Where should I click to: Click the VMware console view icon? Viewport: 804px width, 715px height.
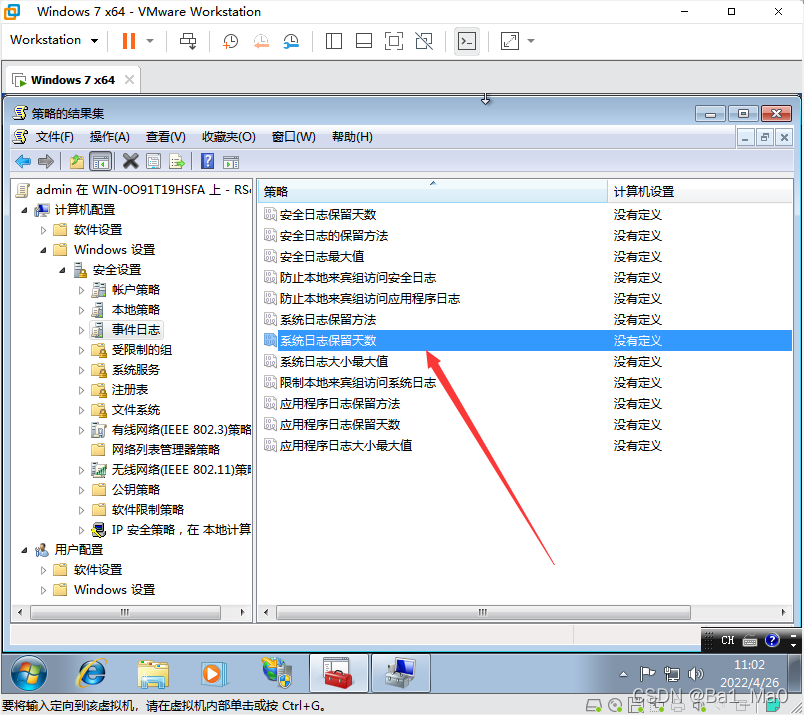click(467, 41)
